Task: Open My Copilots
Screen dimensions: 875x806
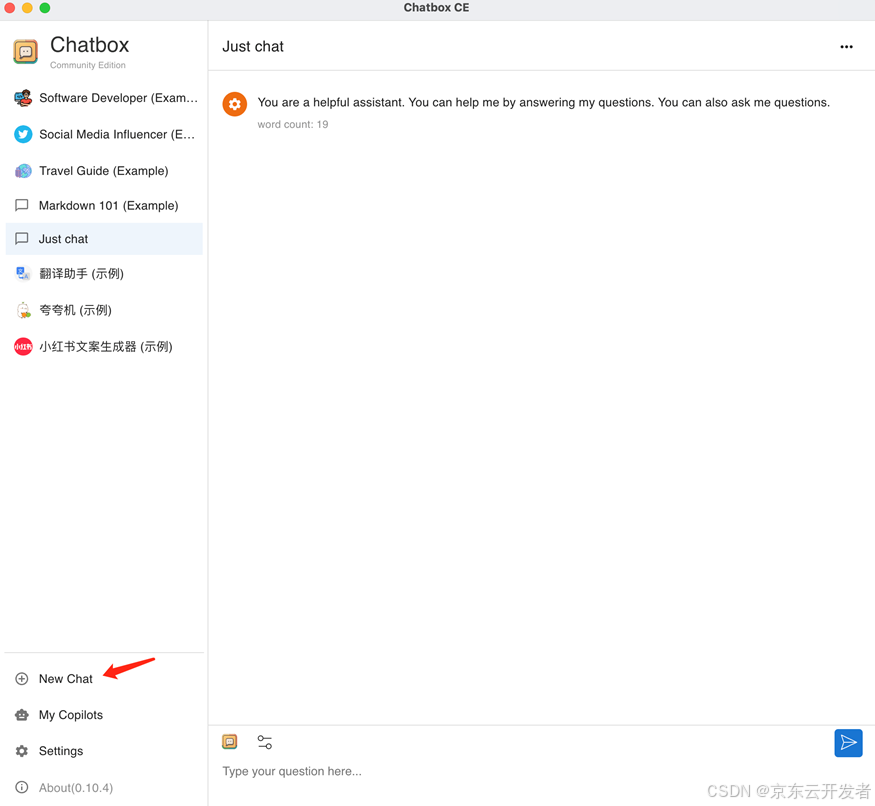Action: point(104,715)
